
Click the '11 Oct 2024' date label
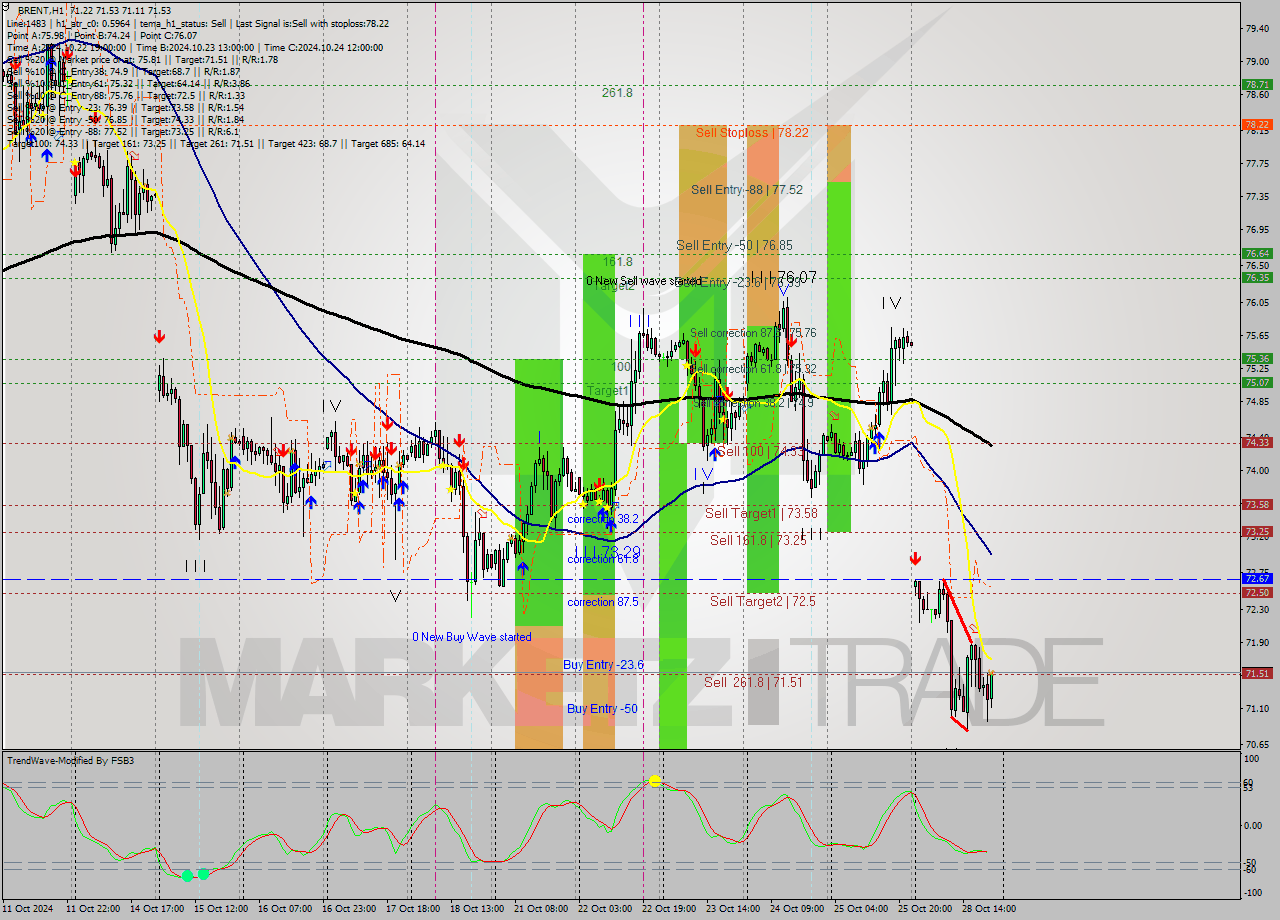pyautogui.click(x=26, y=908)
